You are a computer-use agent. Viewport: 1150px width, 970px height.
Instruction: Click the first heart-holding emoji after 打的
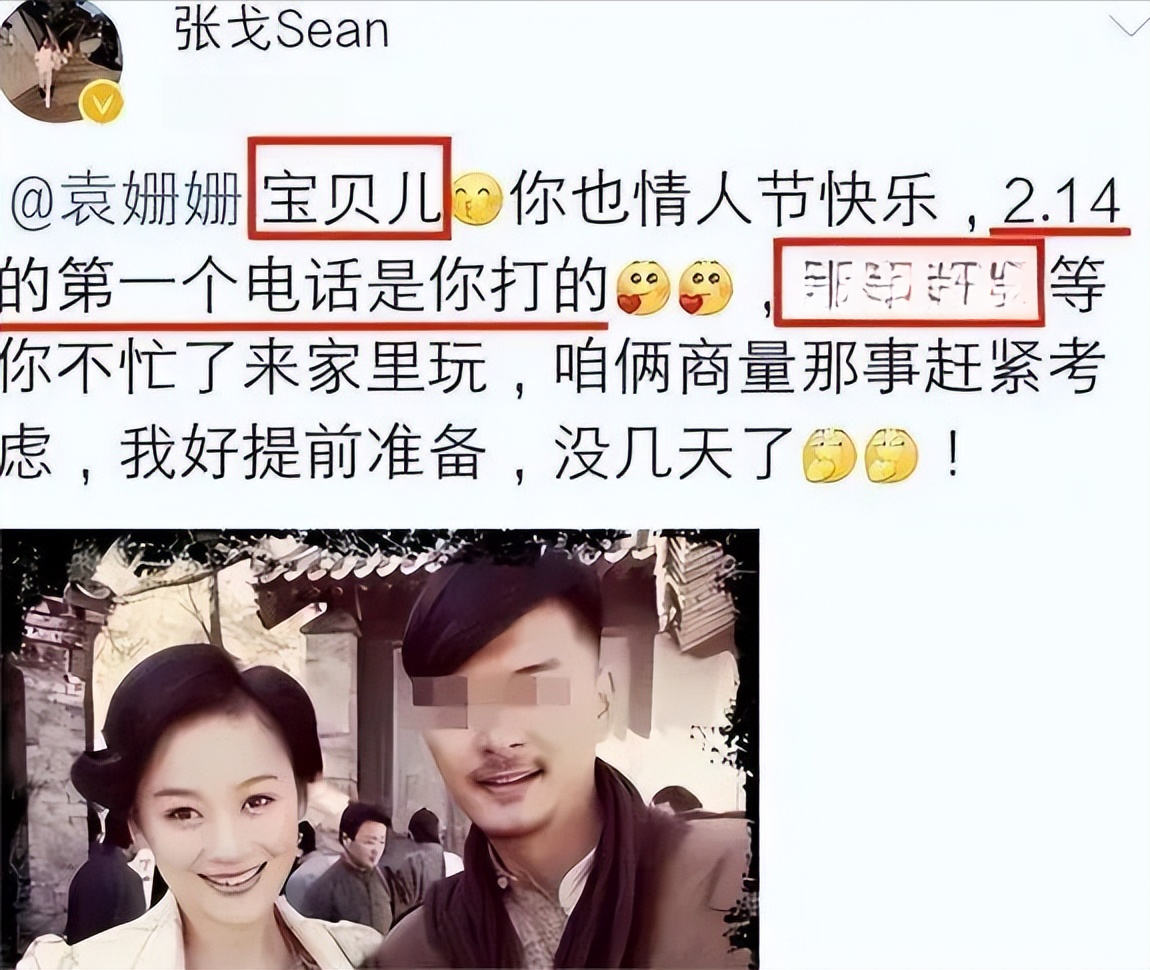642,286
